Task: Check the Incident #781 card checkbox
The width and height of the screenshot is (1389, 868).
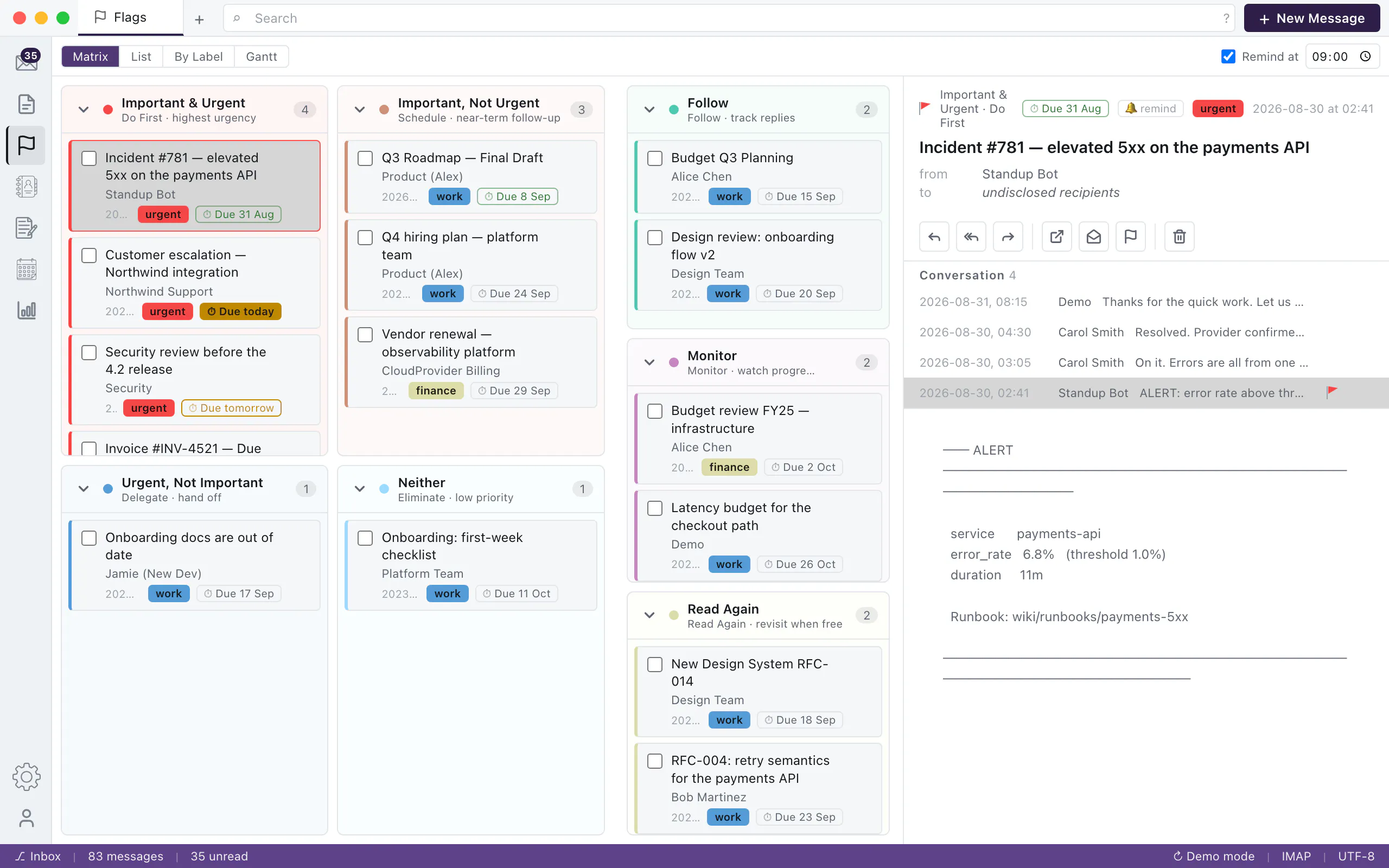Action: pos(89,158)
